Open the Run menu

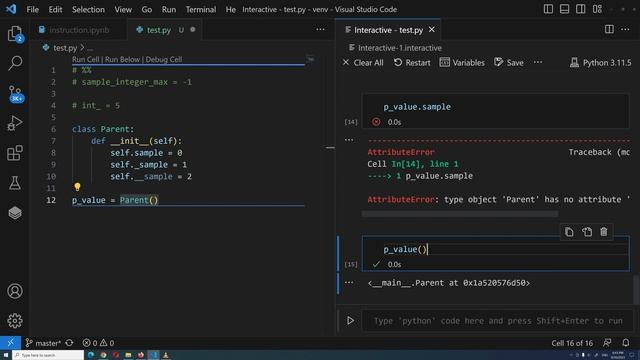click(x=169, y=9)
